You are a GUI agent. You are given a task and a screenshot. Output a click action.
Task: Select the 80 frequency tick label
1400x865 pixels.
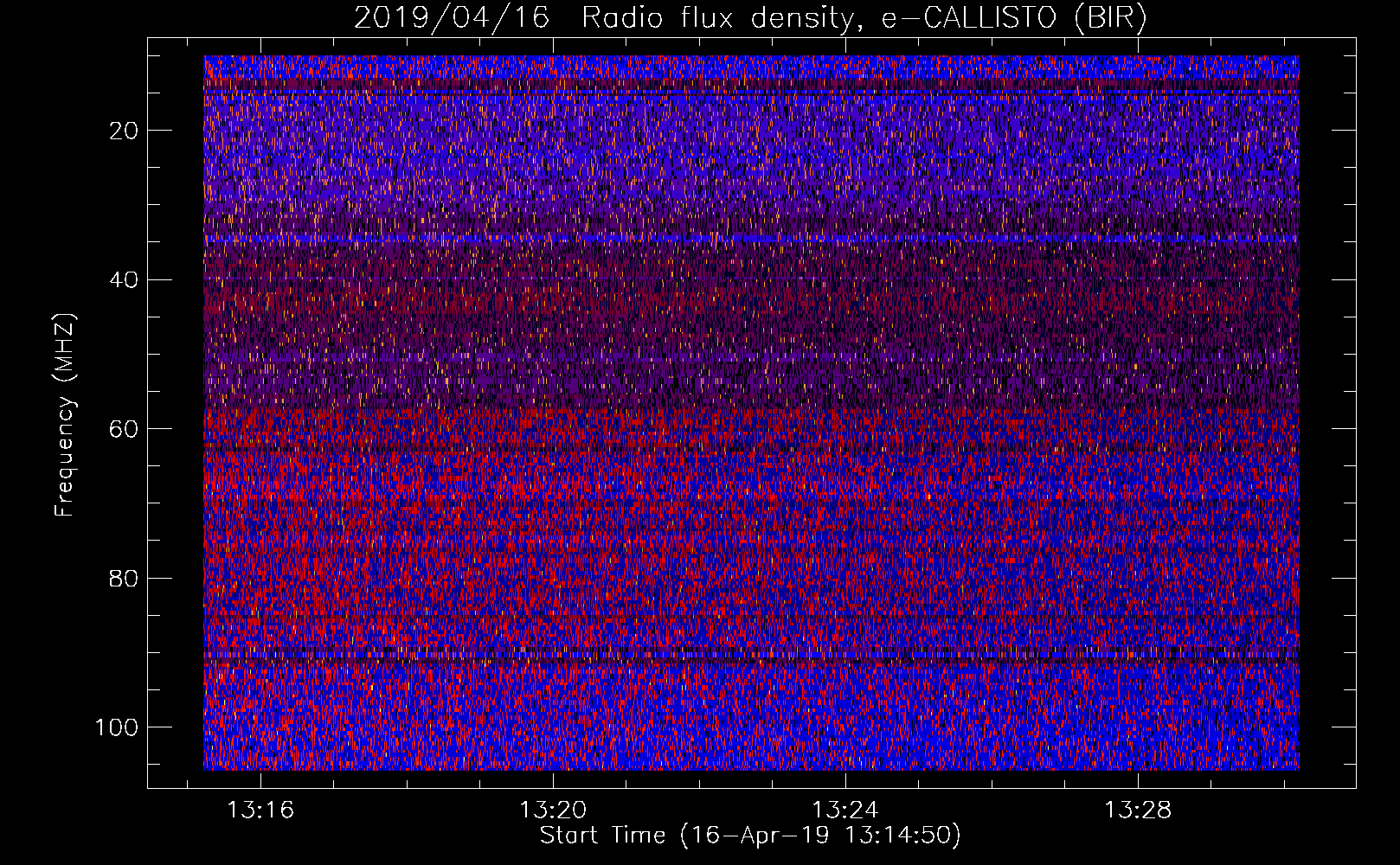[x=125, y=579]
